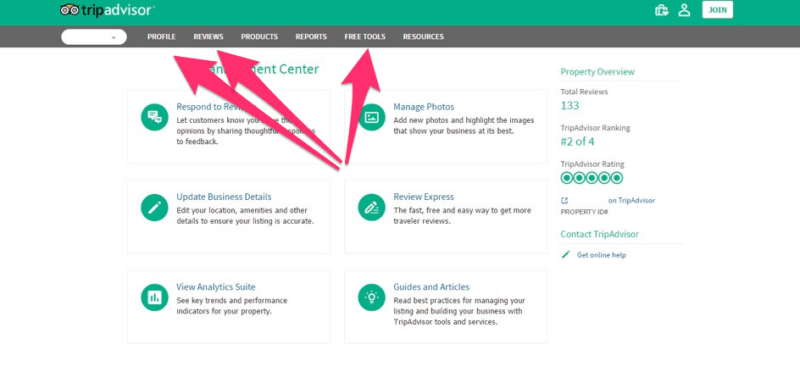Open the Update Business Details link
Image resolution: width=800 pixels, height=372 pixels.
pos(224,197)
